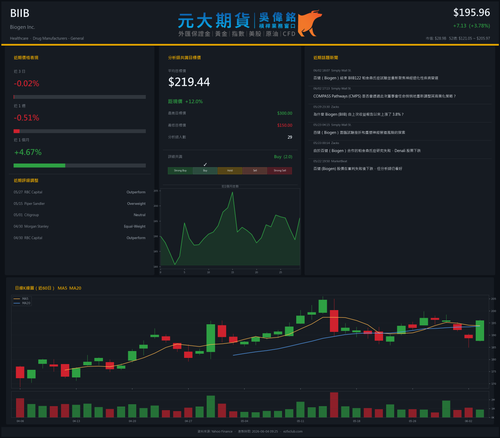Open the MarketBeat Biogen headline
The width and height of the screenshot is (500, 438).
[357, 169]
